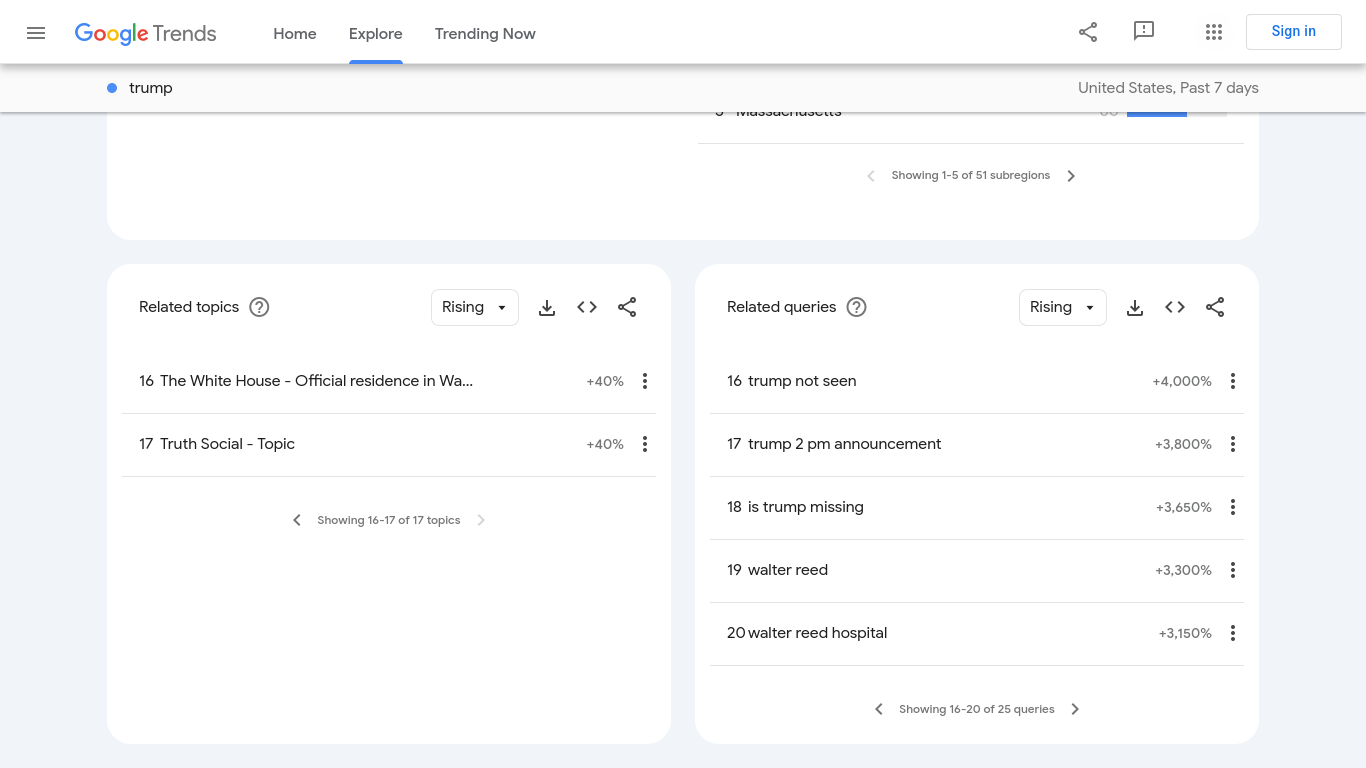Open more options for The White House

coord(645,381)
